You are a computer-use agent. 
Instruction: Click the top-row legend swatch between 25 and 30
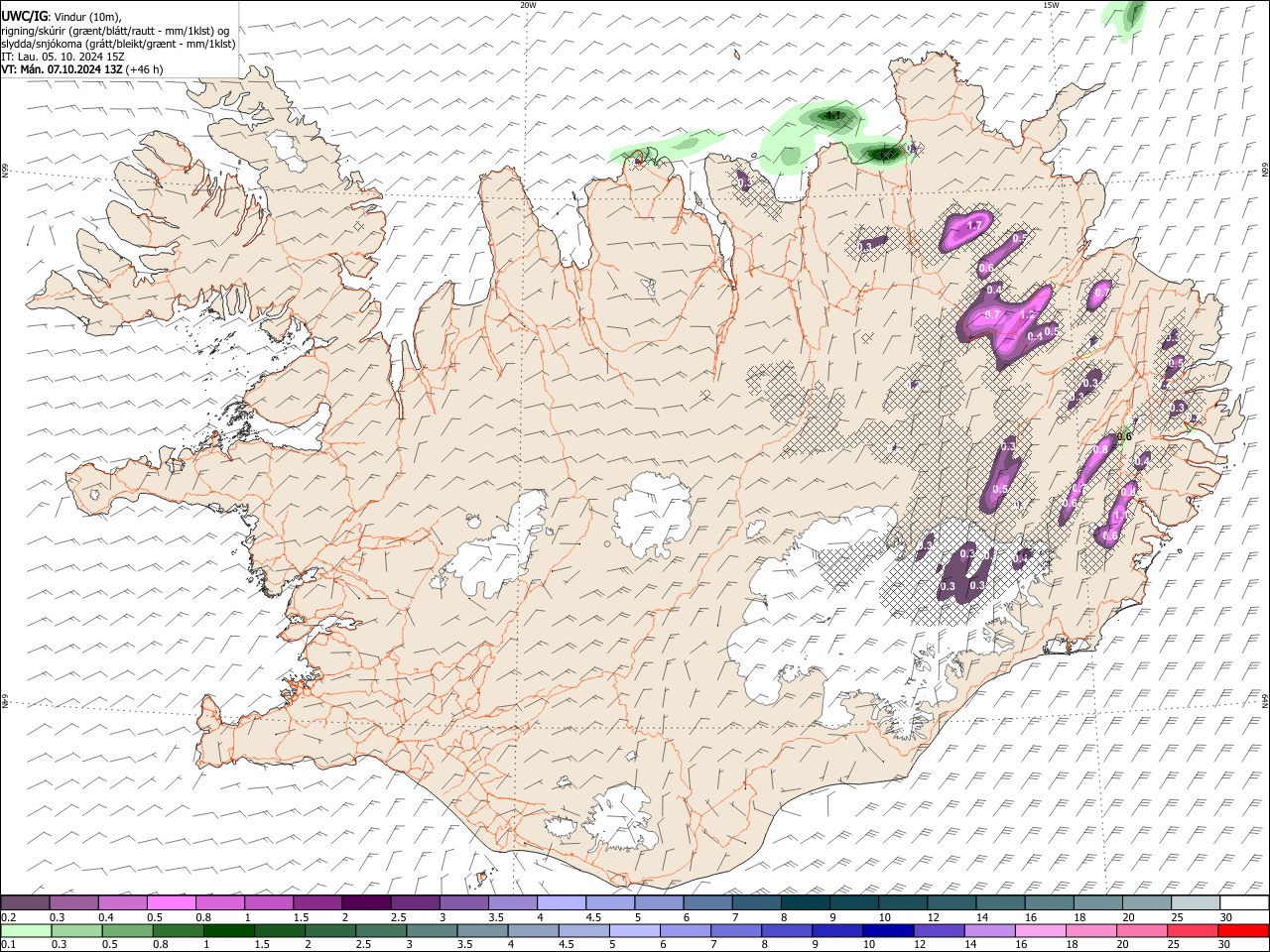point(1196,903)
